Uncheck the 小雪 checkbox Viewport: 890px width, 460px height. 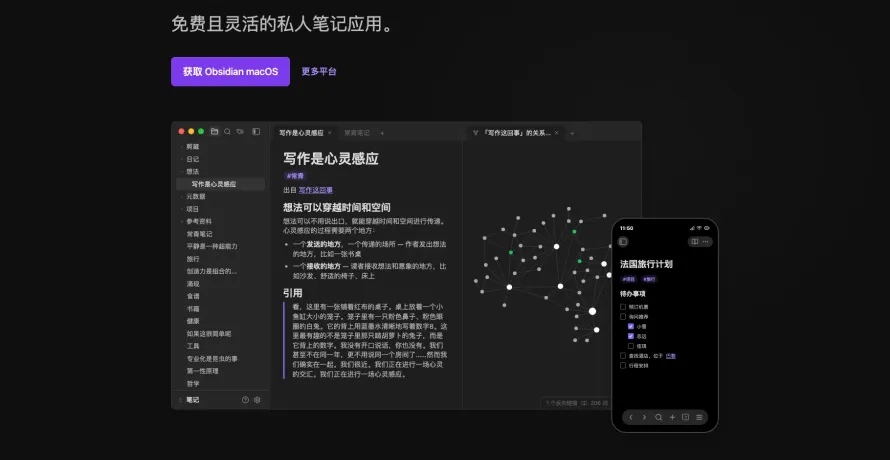pos(631,327)
